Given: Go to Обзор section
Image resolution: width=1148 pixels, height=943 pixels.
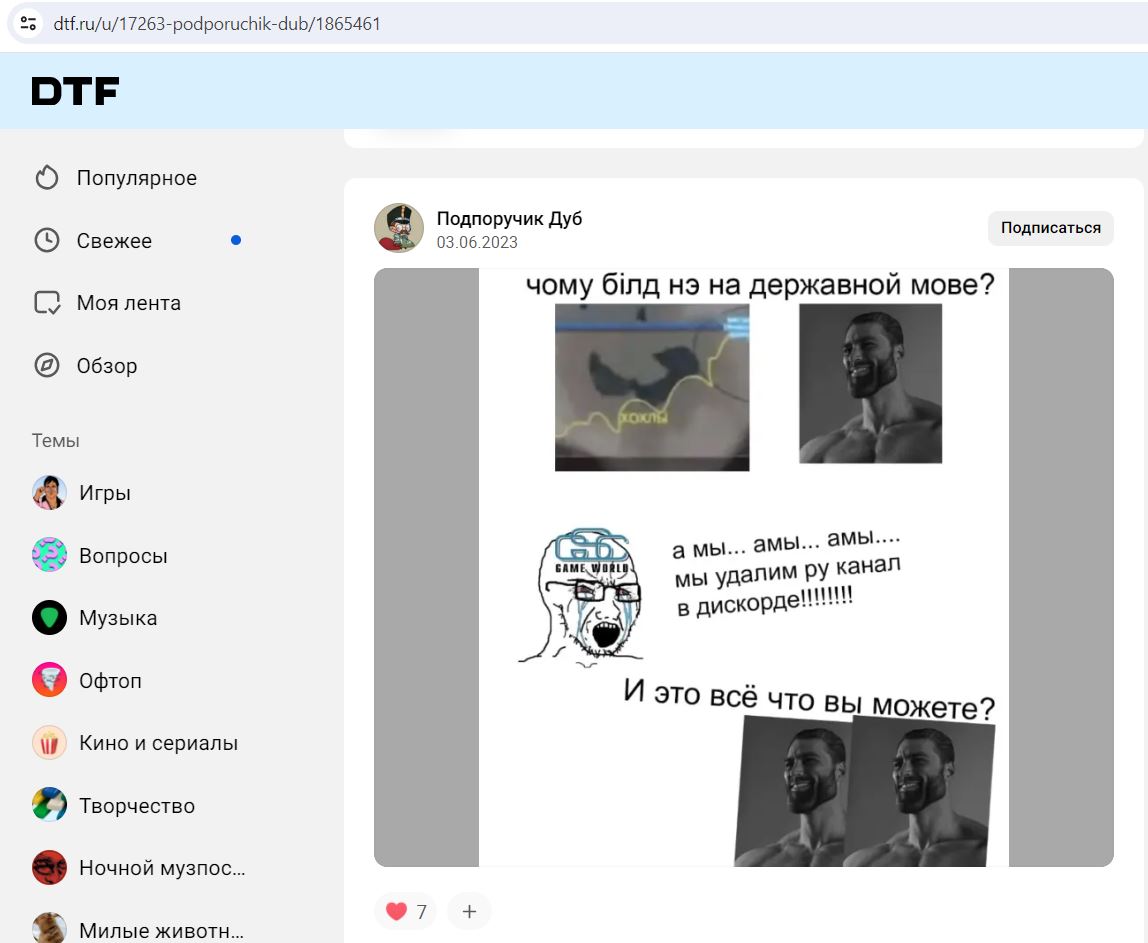Looking at the screenshot, I should (107, 365).
